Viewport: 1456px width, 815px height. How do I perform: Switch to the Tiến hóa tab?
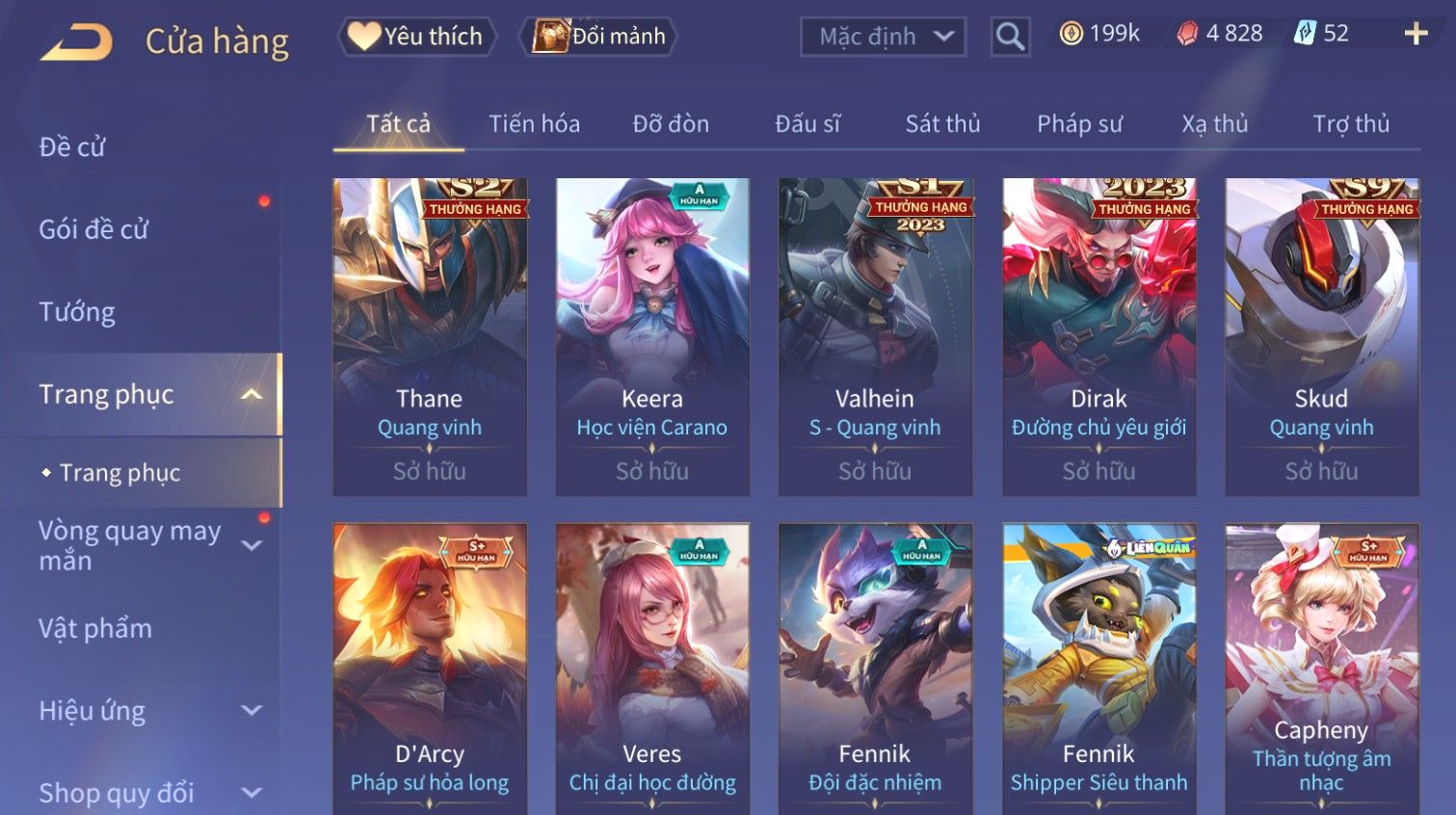[534, 124]
